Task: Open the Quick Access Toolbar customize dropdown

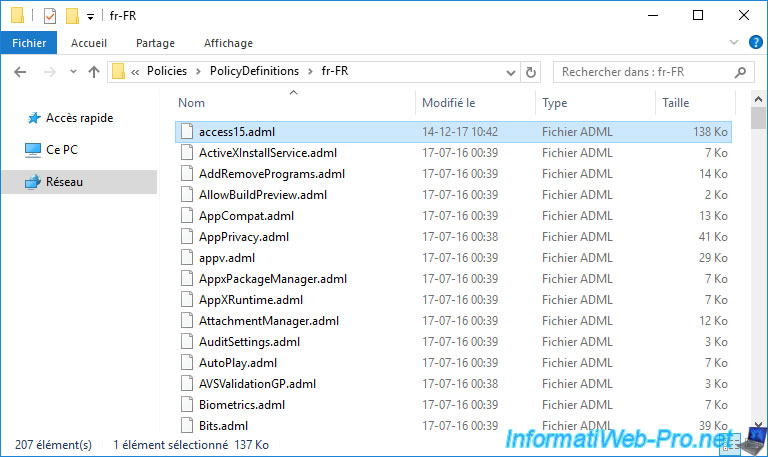Action: coord(90,17)
